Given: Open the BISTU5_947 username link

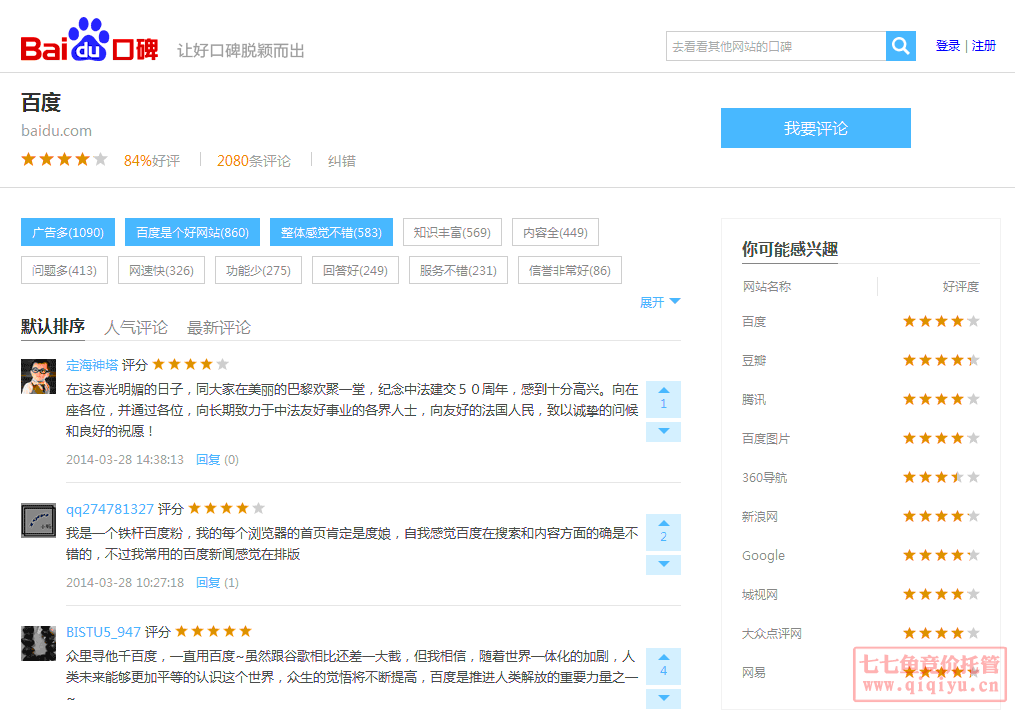Looking at the screenshot, I should click(x=104, y=632).
